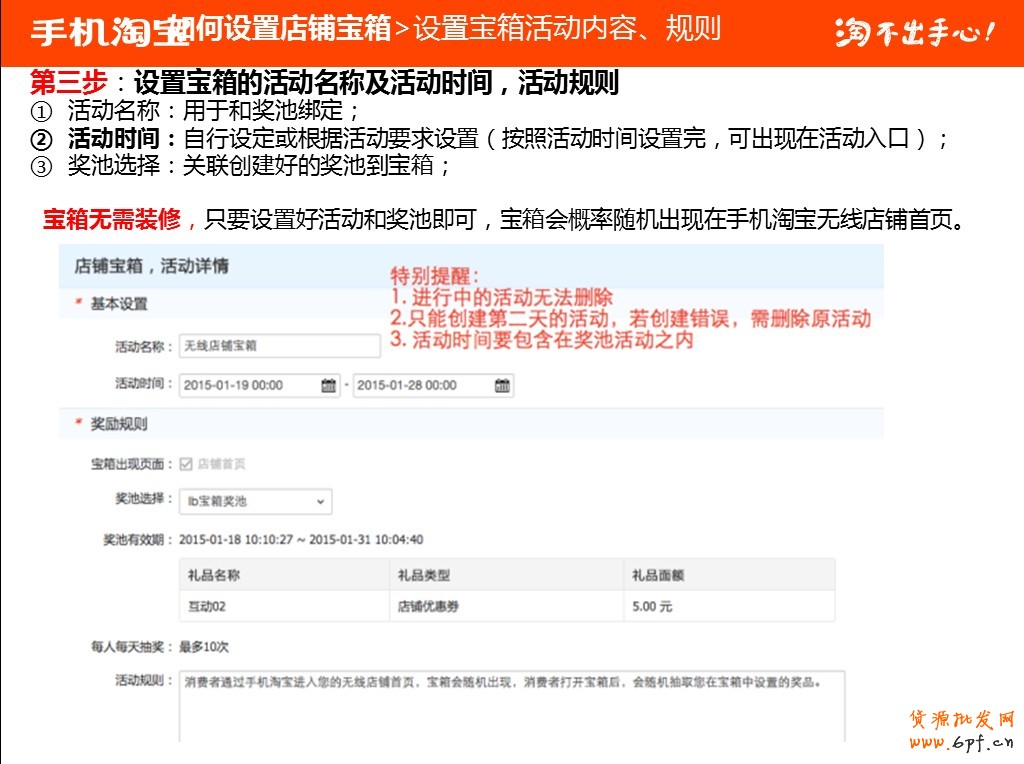Click the start time field 2015-01-19 00:00
Screen dimensions: 1024x764
point(250,386)
